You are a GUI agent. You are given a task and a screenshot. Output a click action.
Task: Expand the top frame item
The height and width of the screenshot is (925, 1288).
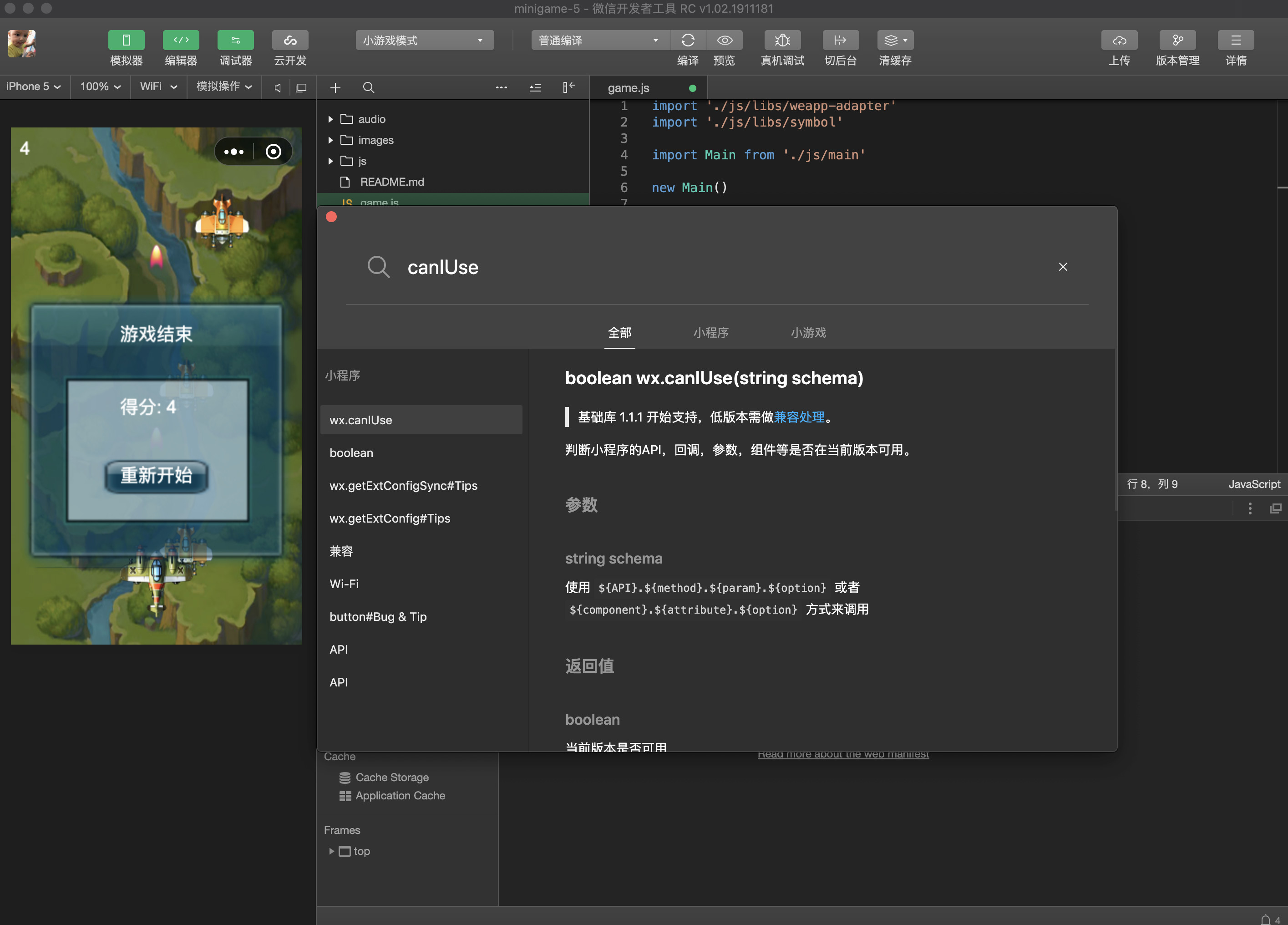tap(332, 851)
